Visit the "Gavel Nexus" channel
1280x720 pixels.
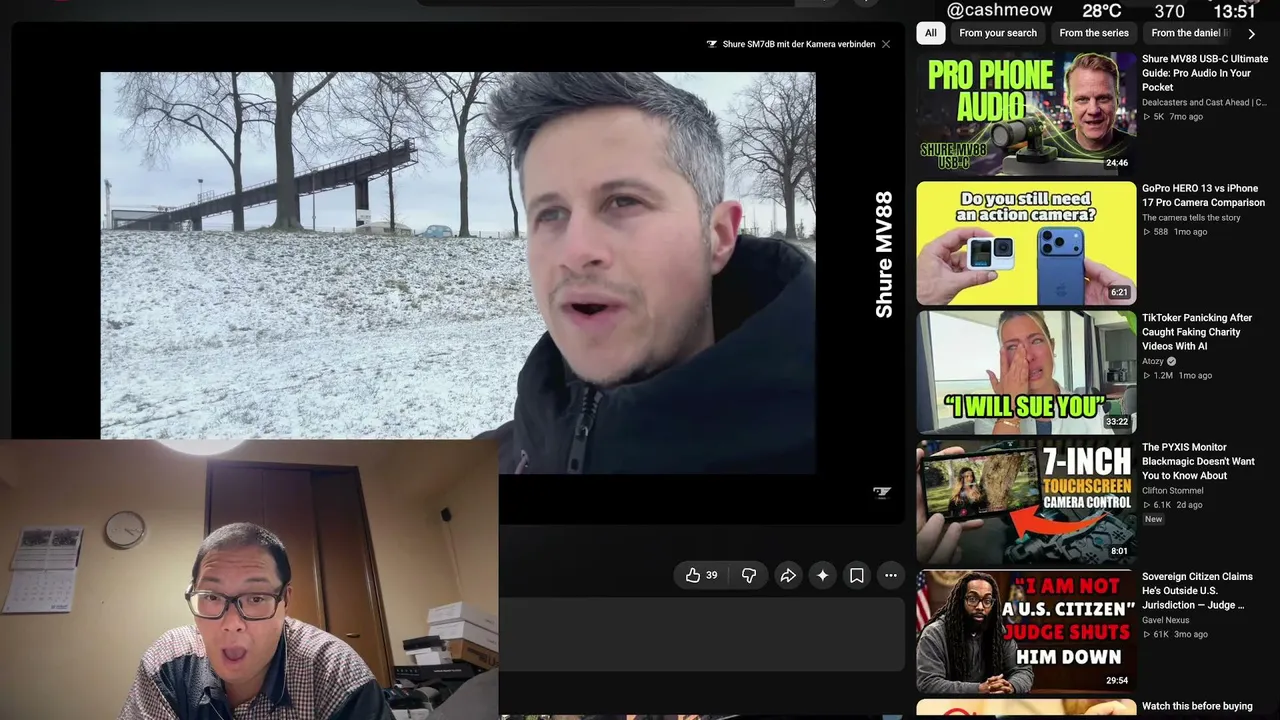(1166, 620)
